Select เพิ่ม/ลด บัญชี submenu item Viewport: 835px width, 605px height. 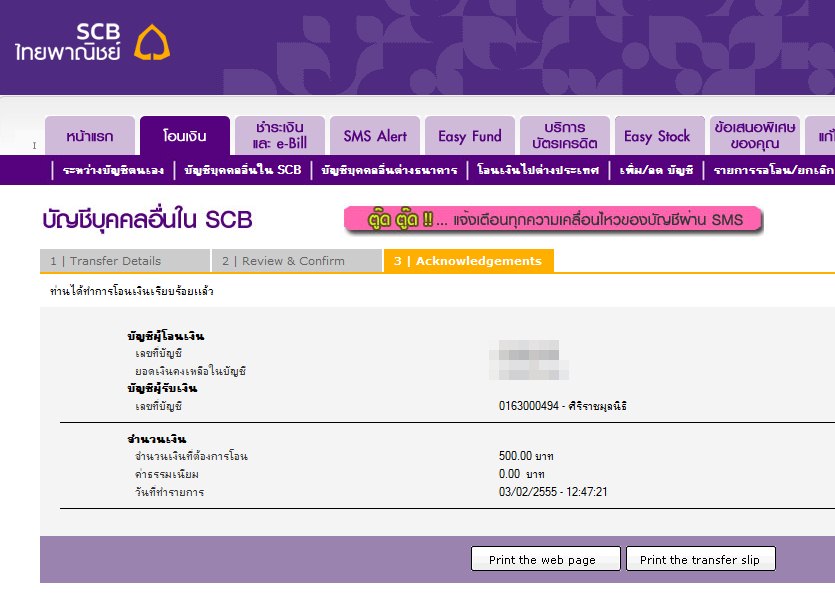coord(657,170)
